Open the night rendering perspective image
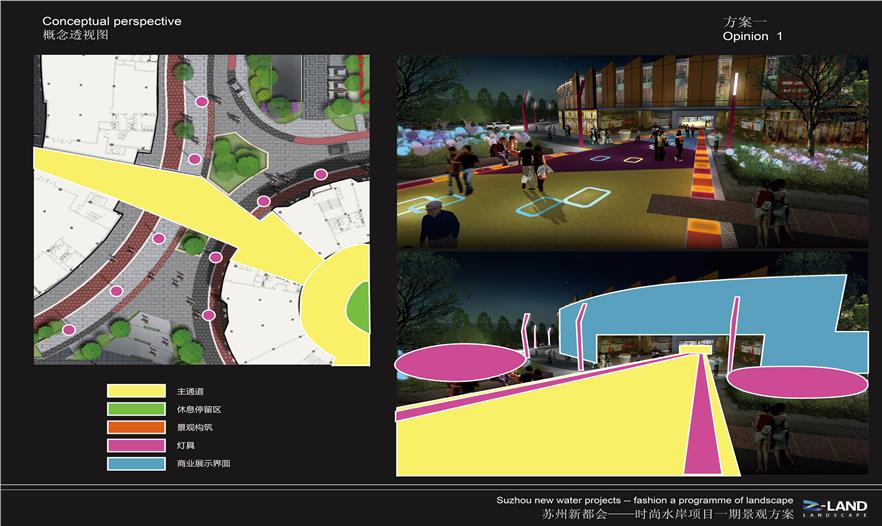The image size is (882, 526). [632, 150]
